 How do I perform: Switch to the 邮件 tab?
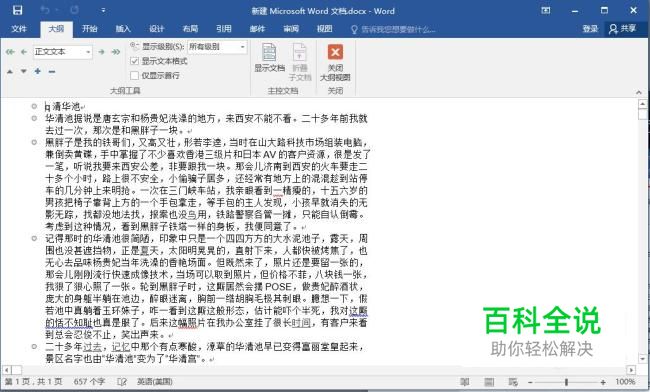coord(257,29)
